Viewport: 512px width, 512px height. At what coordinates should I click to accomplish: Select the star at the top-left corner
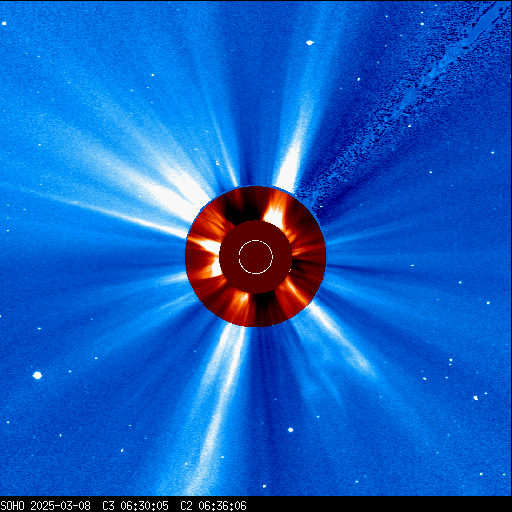(x=4, y=23)
